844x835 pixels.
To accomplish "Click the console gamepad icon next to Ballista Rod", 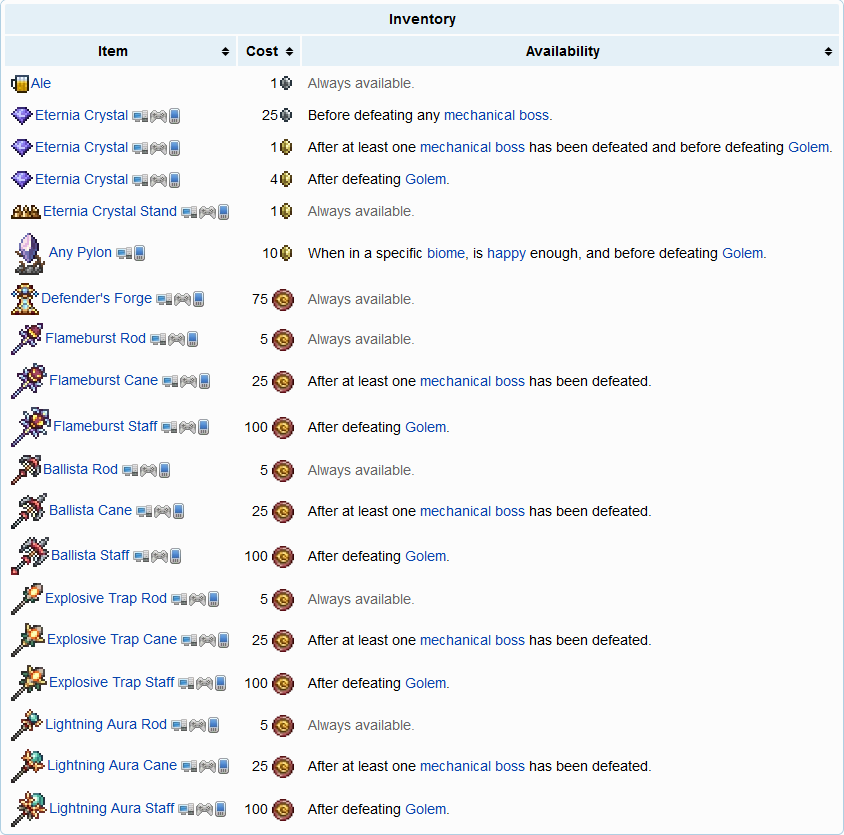I will pos(148,470).
